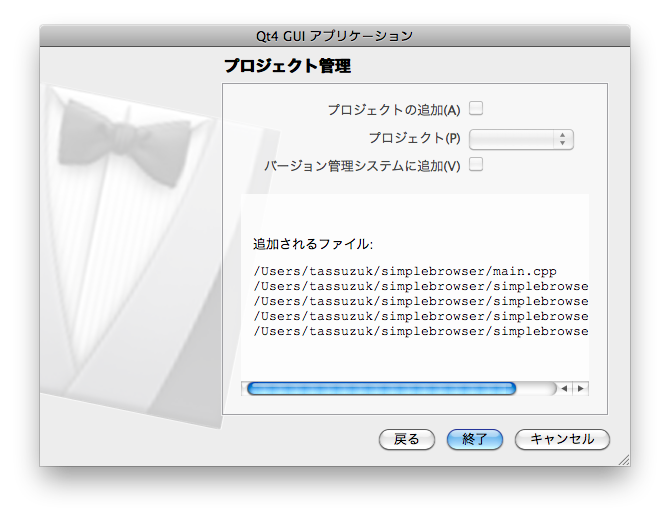Click the horizontal scrollbar's left arrow
Image resolution: width=670 pixels, height=521 pixels.
(x=564, y=388)
